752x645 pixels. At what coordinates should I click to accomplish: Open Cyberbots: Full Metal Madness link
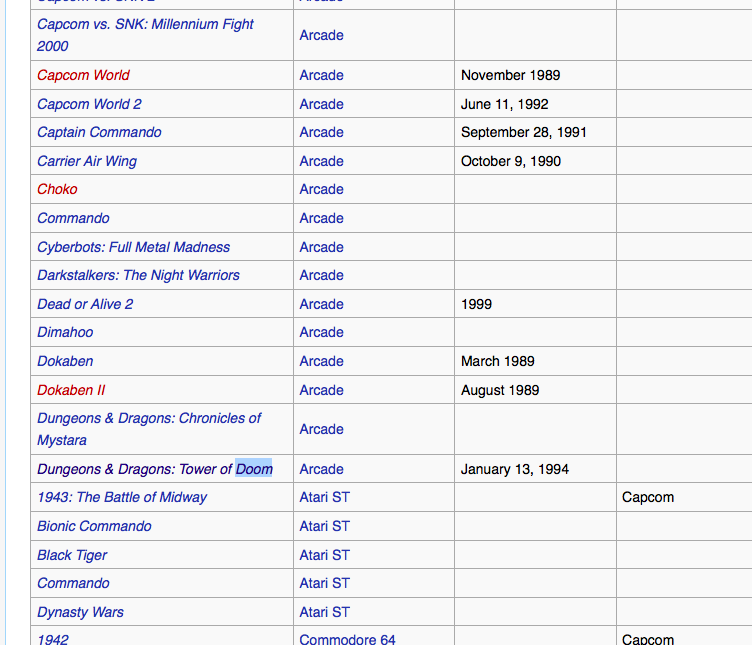(133, 247)
